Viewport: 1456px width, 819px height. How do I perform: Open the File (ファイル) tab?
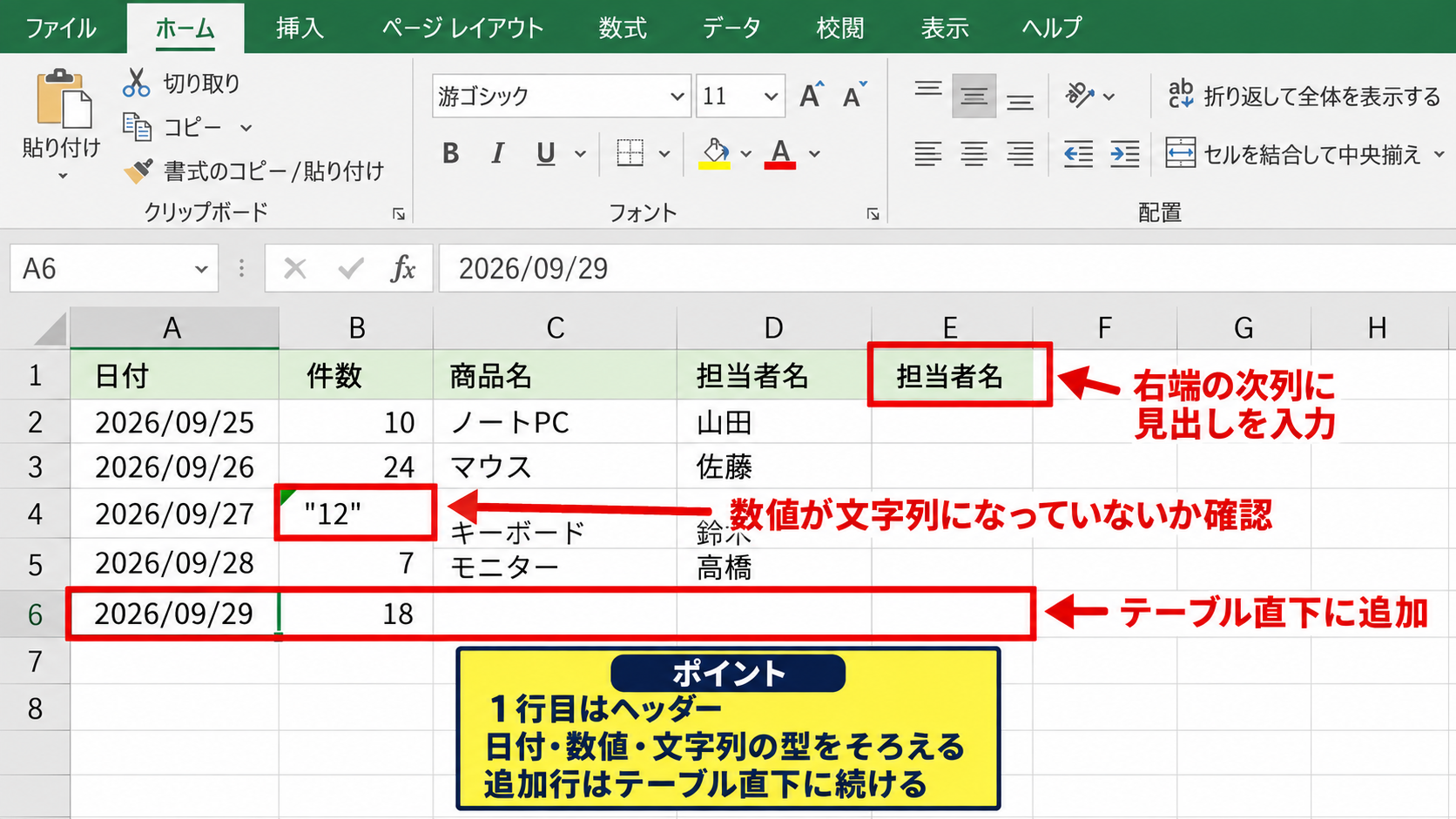(60, 28)
